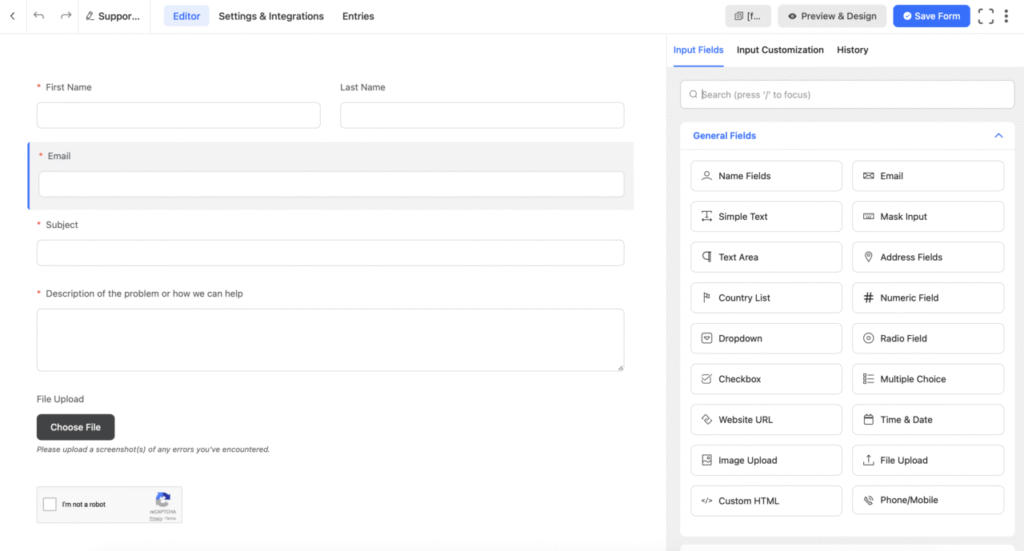Click the Subject input field
This screenshot has width=1024, height=551.
[x=330, y=253]
